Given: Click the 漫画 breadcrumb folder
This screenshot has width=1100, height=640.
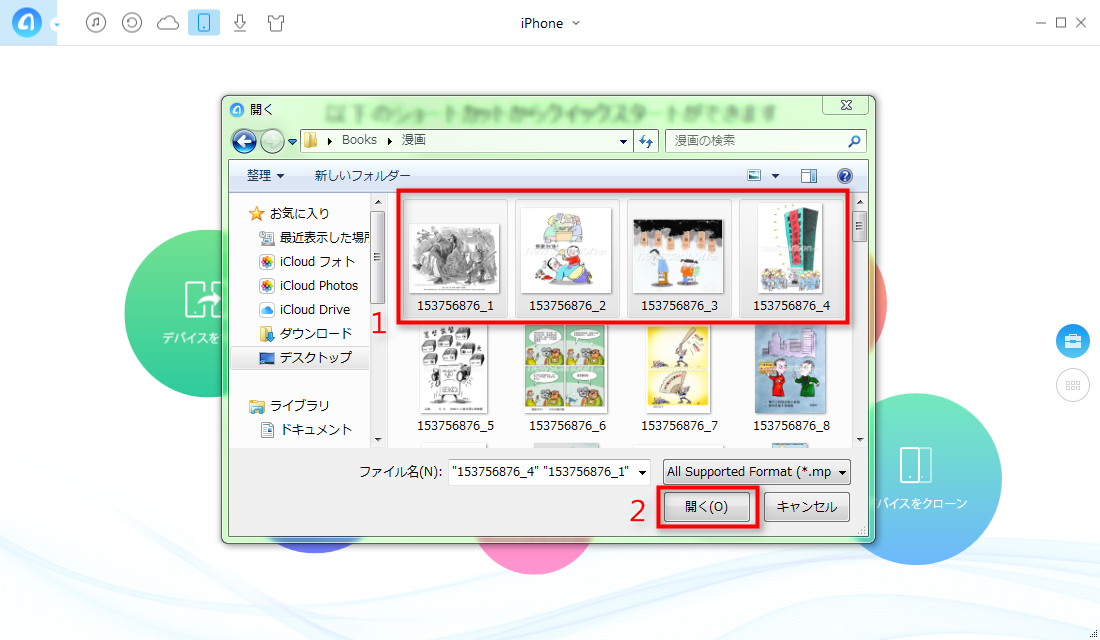Looking at the screenshot, I should point(414,140).
